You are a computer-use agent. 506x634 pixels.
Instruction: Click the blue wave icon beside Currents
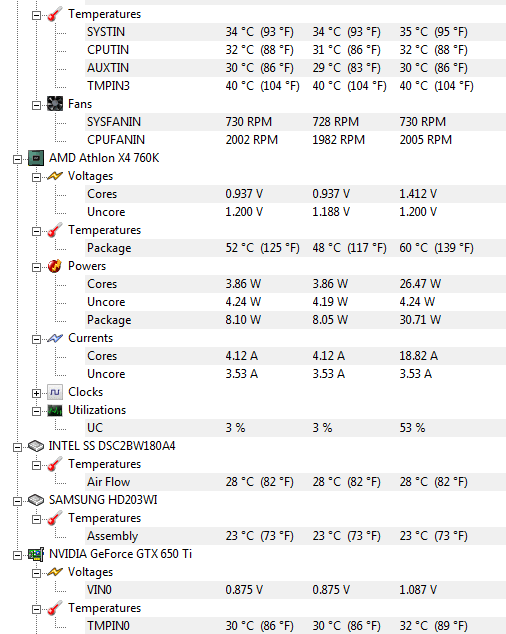55,338
